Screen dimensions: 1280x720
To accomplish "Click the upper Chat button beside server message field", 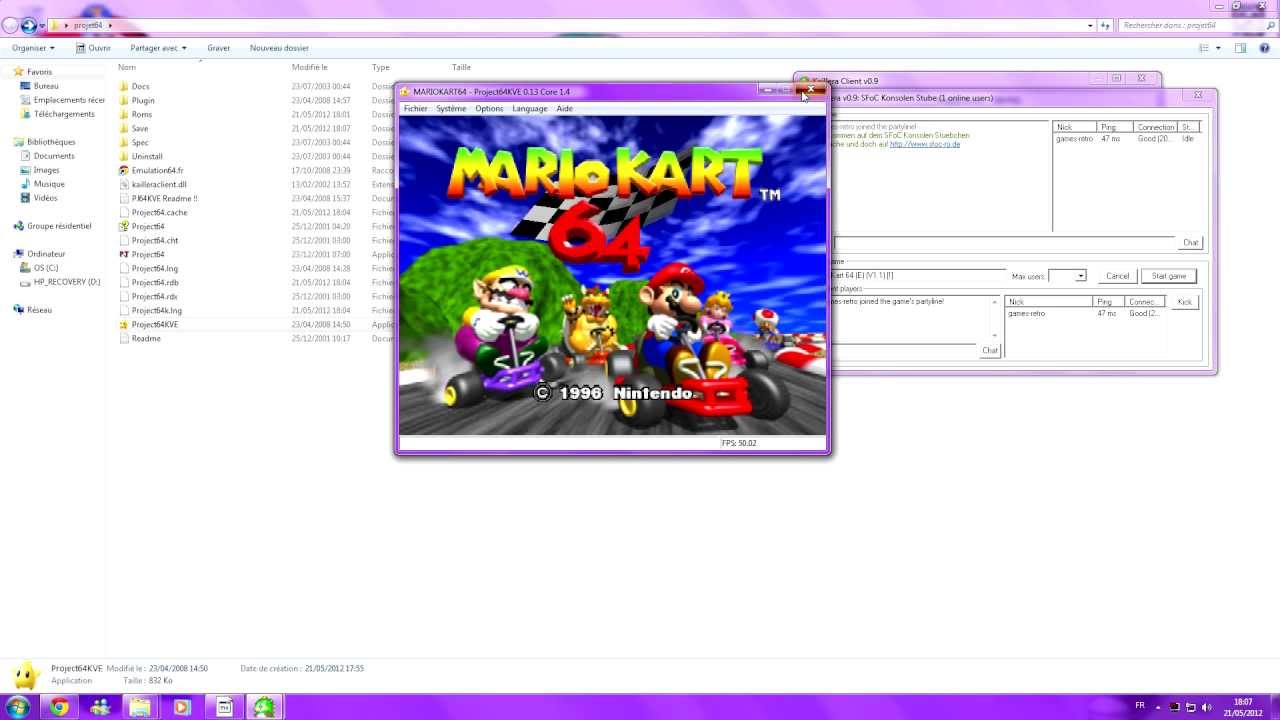I will [x=1191, y=242].
